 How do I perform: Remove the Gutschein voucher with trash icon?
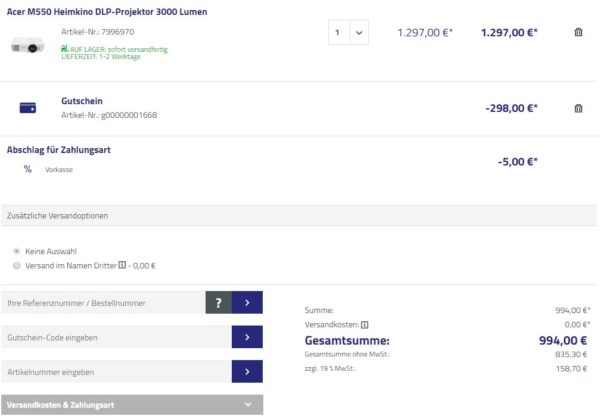(578, 108)
